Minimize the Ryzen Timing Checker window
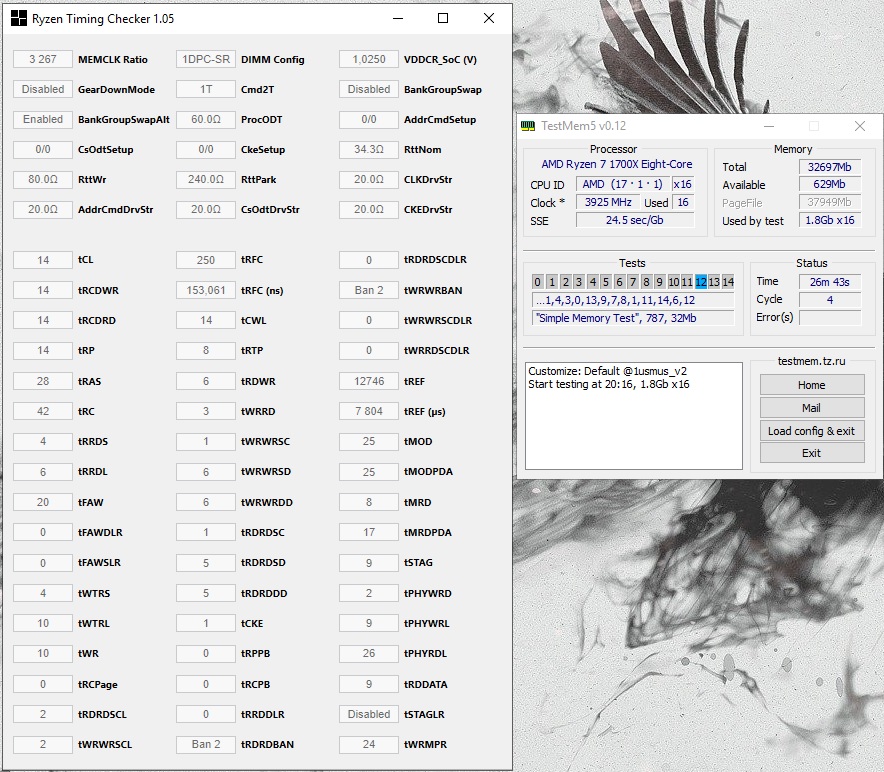The width and height of the screenshot is (884, 772). tap(398, 19)
